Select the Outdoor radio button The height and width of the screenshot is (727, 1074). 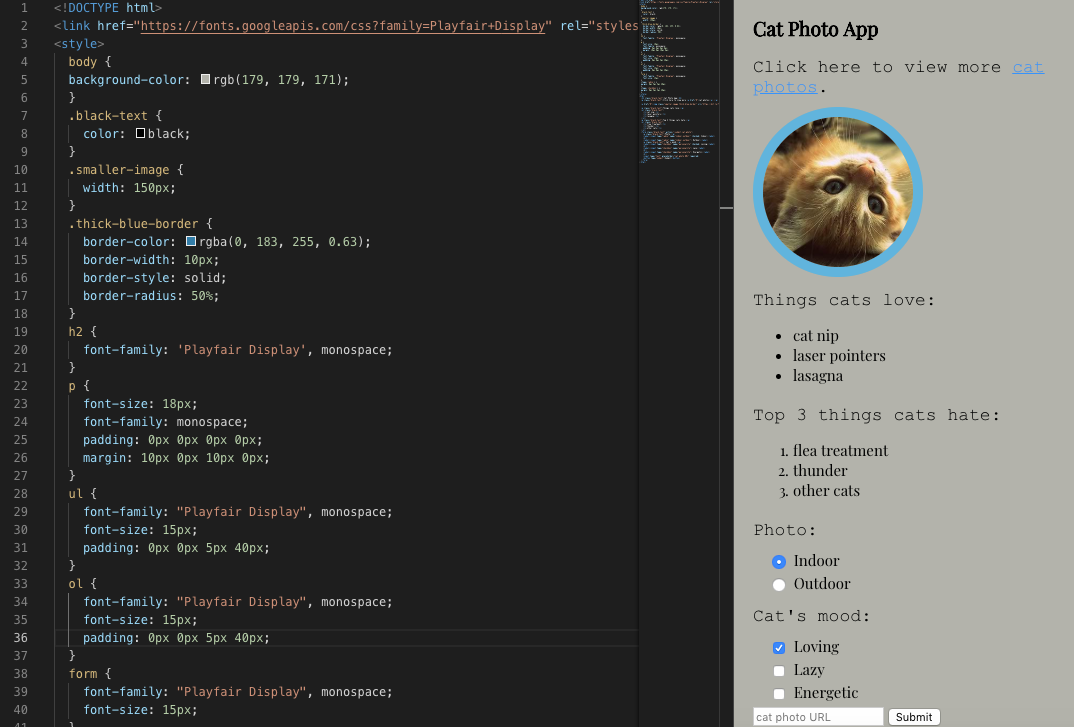click(x=779, y=584)
